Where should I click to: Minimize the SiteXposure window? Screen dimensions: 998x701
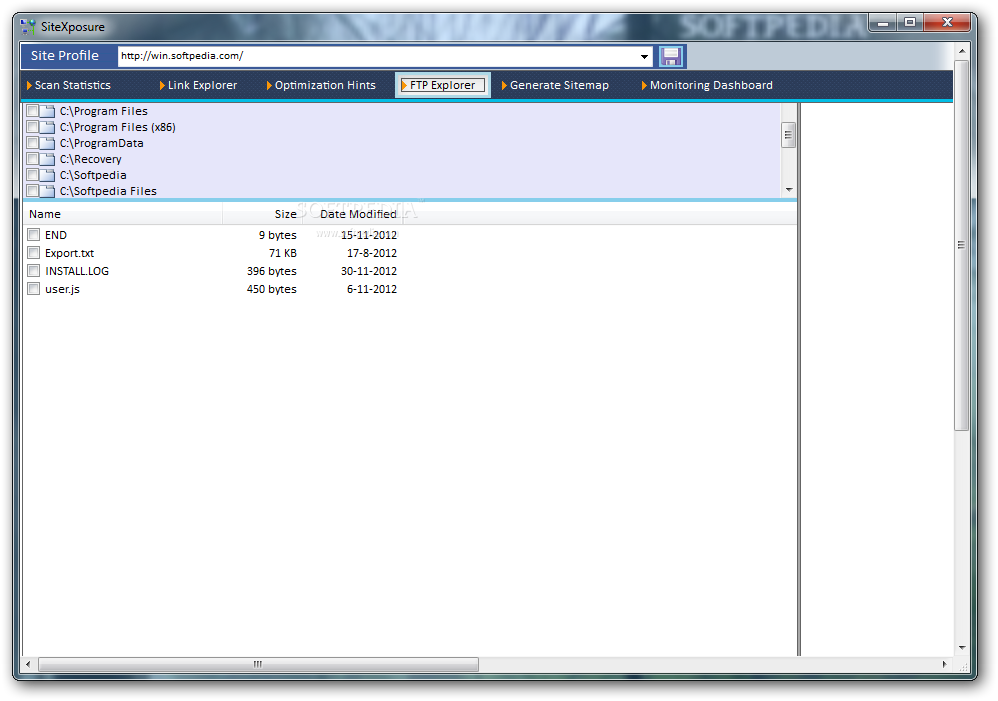883,23
